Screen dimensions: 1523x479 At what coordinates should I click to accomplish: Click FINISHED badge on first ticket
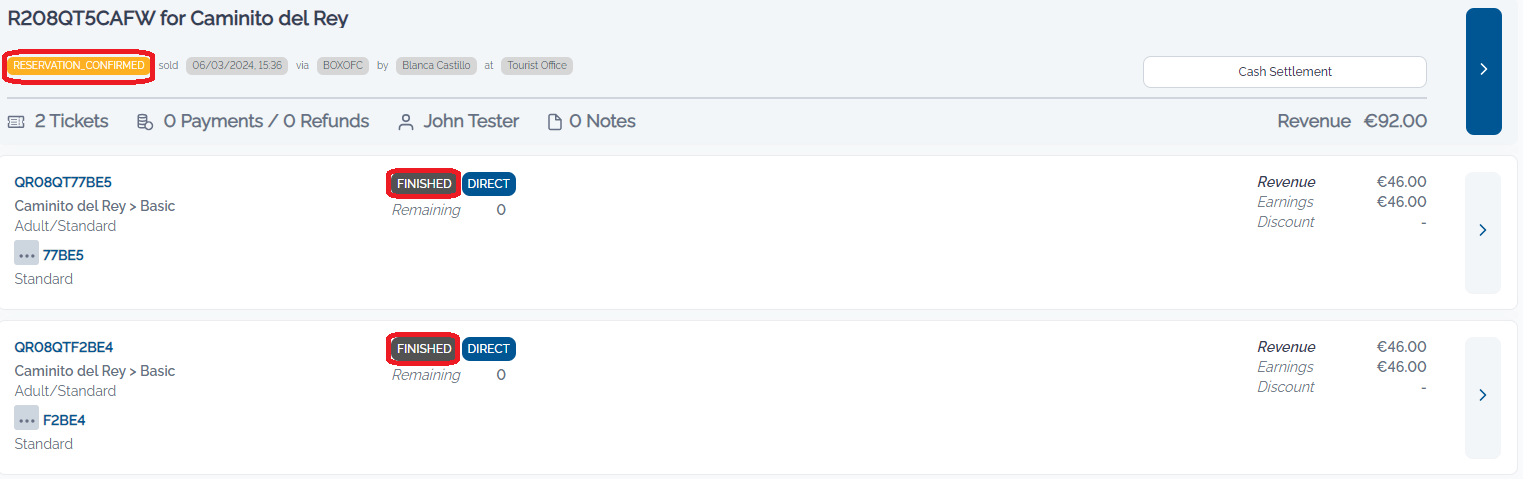(424, 183)
